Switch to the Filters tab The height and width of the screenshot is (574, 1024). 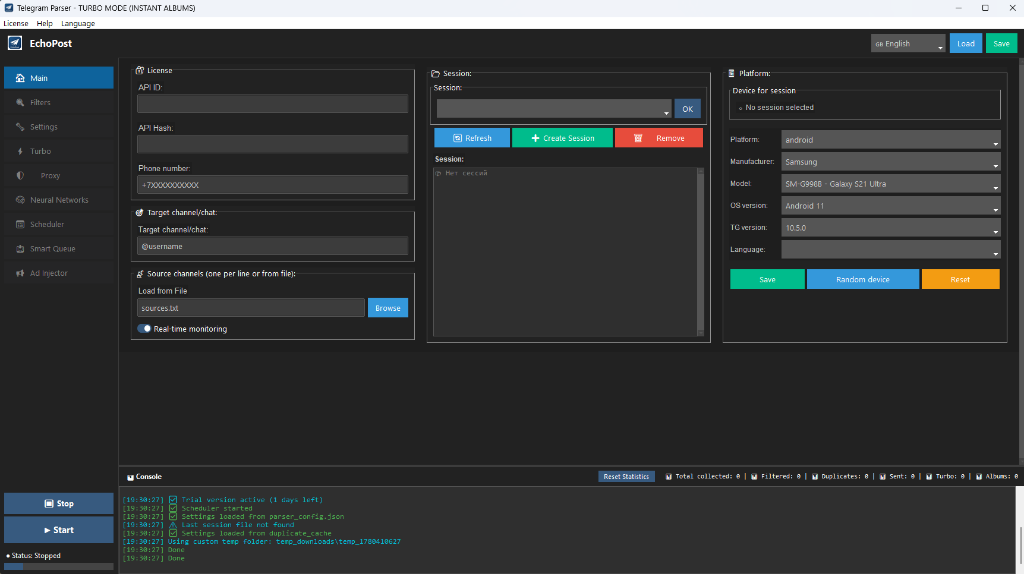(x=59, y=103)
